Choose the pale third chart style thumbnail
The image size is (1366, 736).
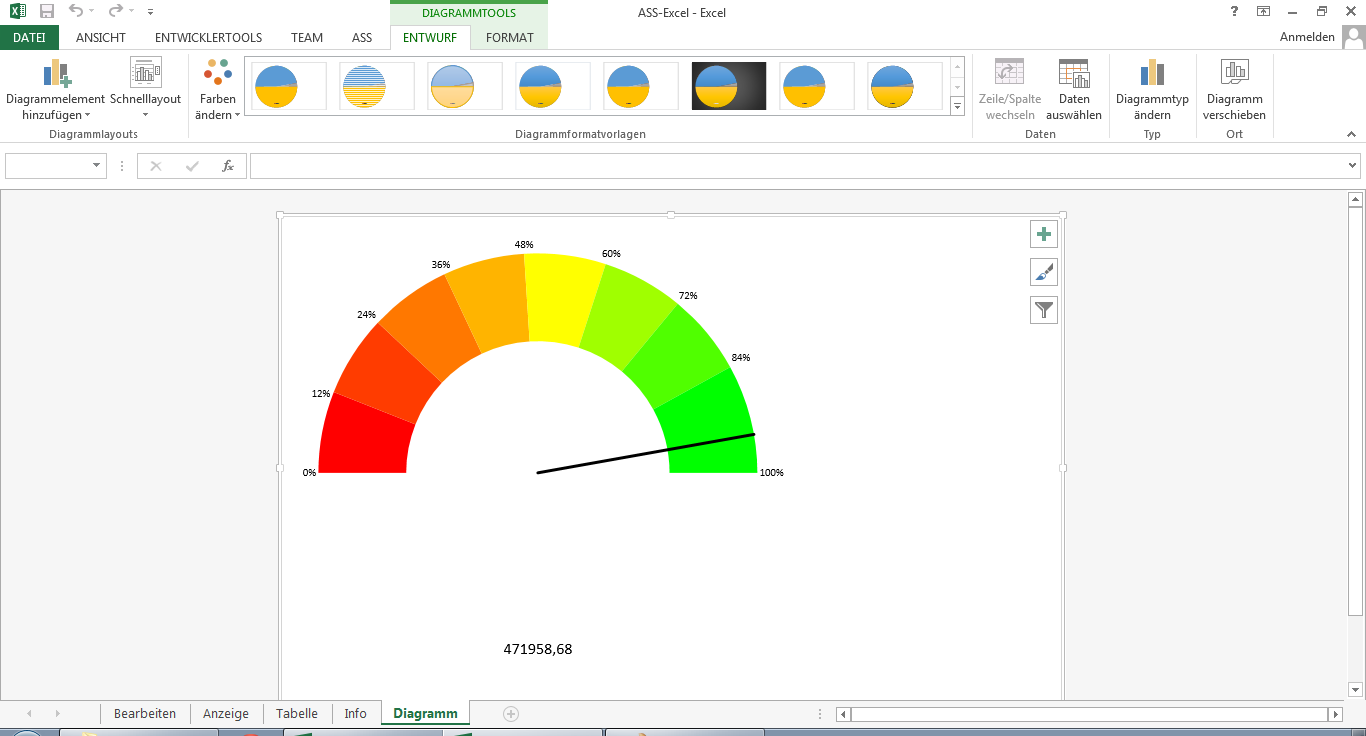point(465,86)
